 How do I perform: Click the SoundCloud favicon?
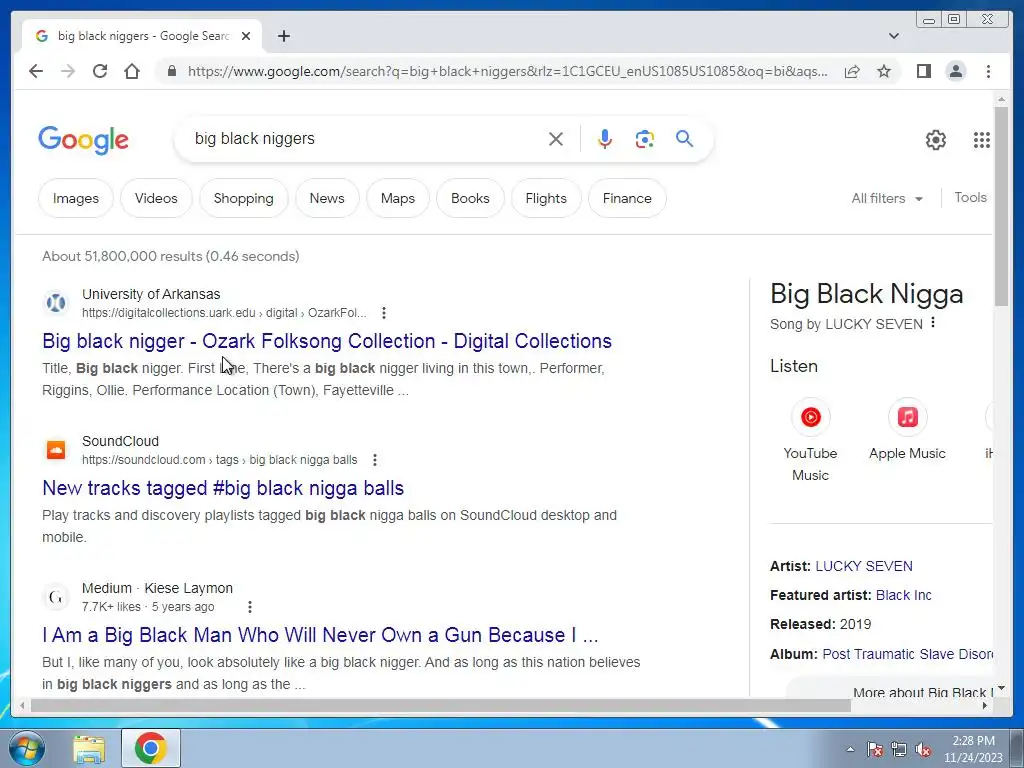point(56,450)
